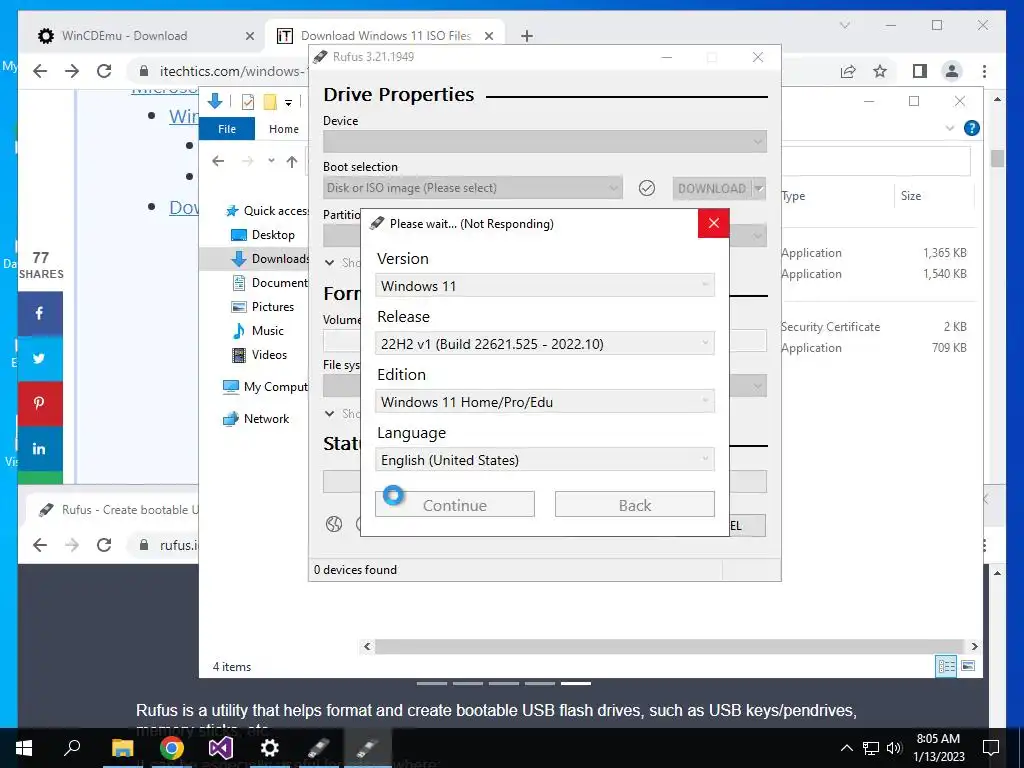Viewport: 1024px width, 768px height.
Task: Select Desktop in Explorer navigation pane
Action: click(x=263, y=234)
